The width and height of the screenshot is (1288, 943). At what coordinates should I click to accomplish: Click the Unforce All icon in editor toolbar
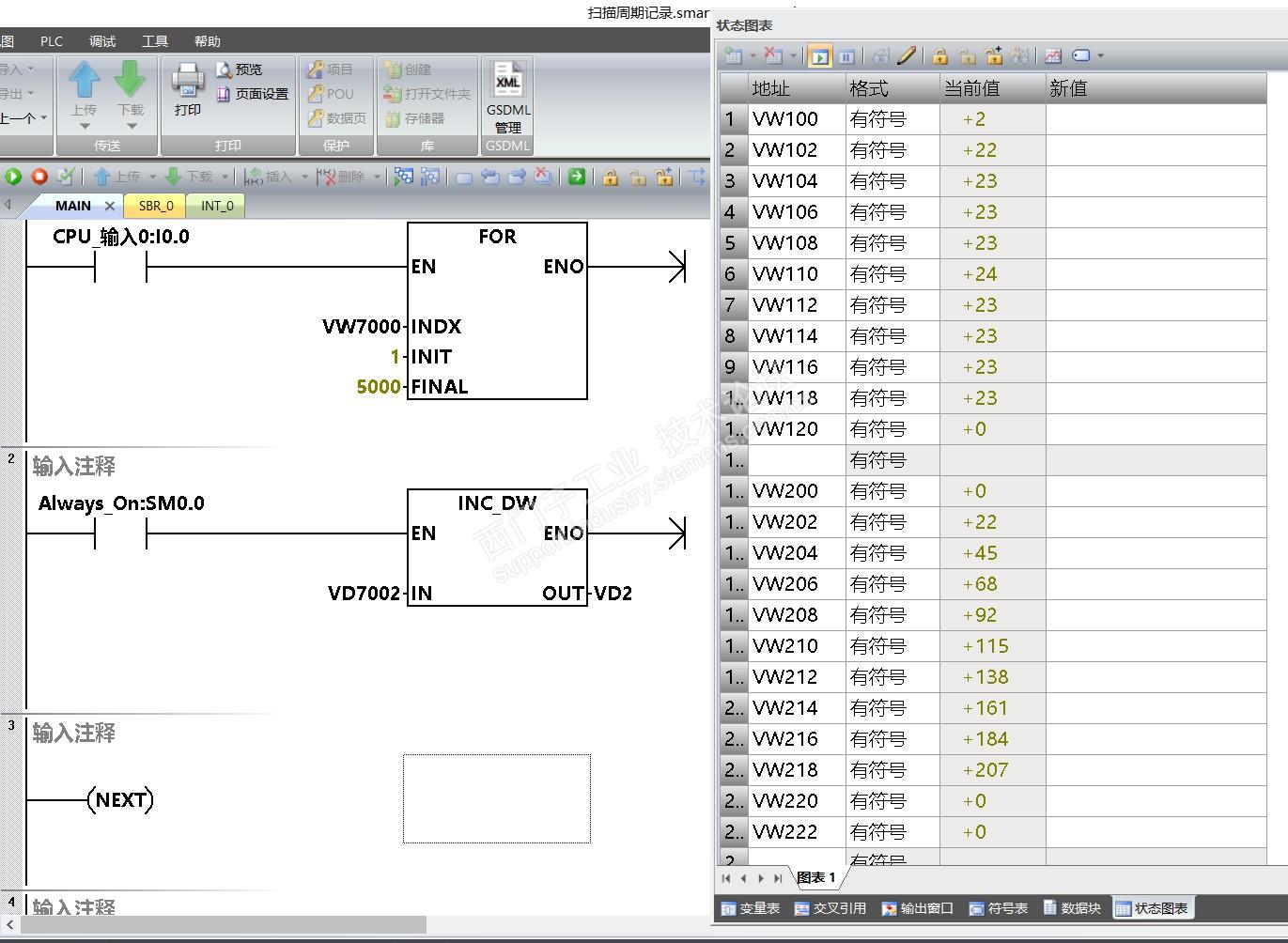coord(664,177)
